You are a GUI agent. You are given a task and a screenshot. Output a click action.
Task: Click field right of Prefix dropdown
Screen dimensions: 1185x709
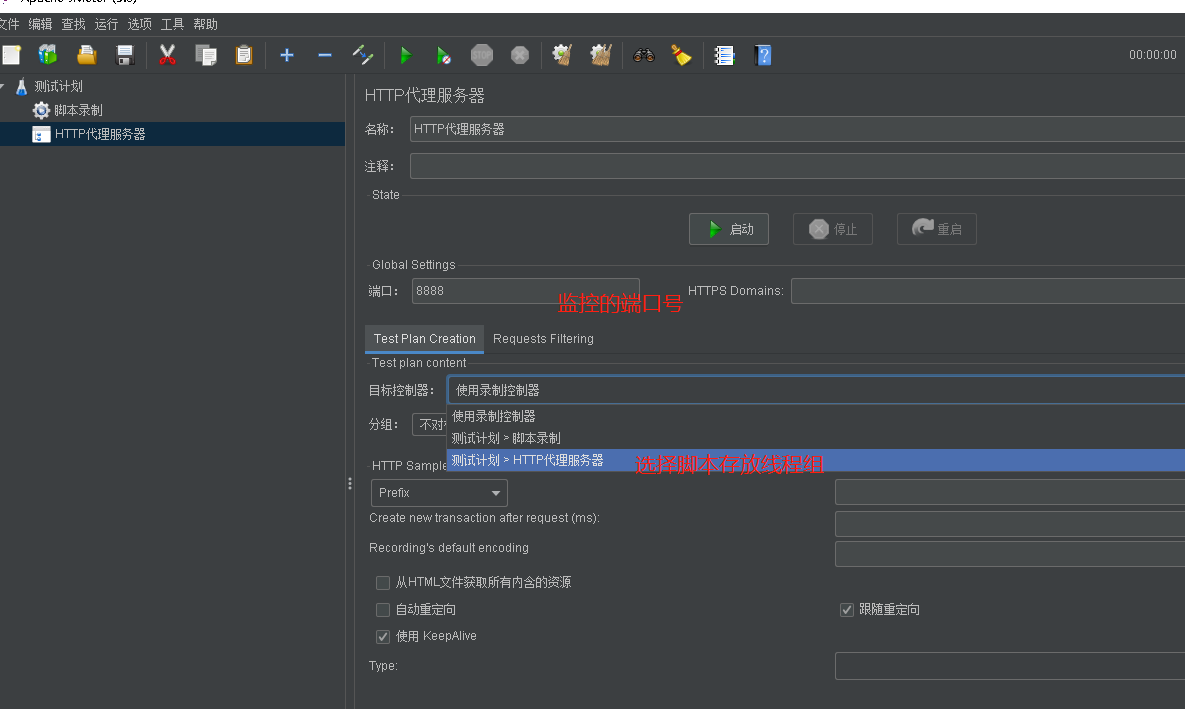(x=1010, y=492)
